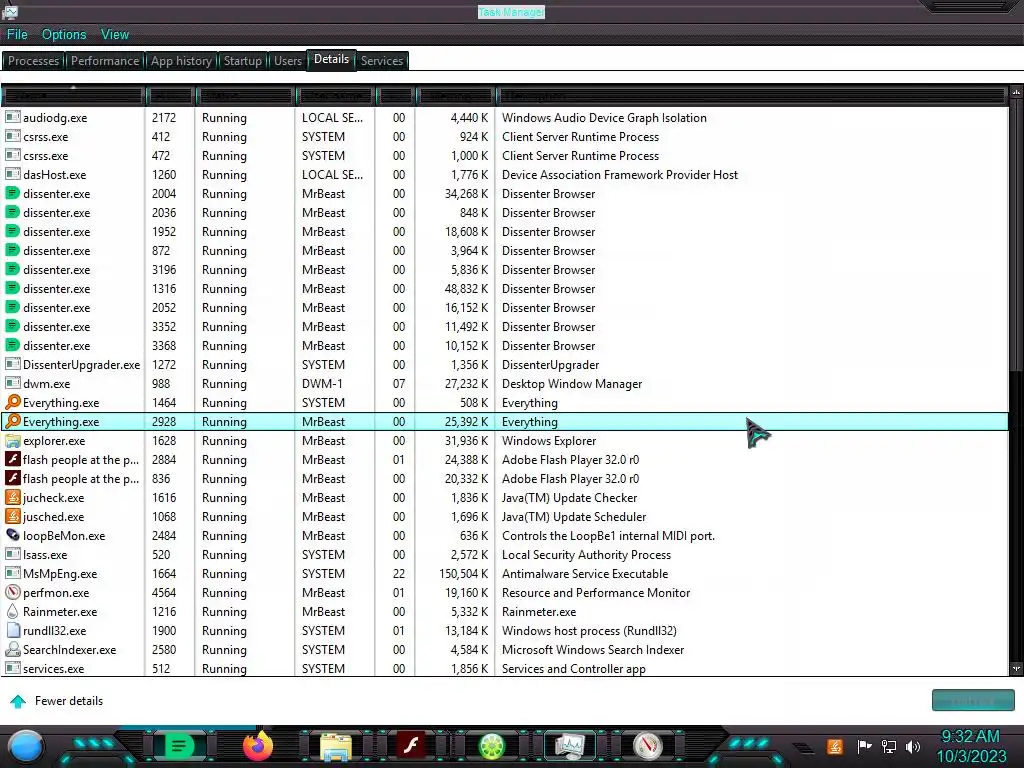Open Firefox from the taskbar
Image resolution: width=1024 pixels, height=768 pixels.
pos(258,746)
